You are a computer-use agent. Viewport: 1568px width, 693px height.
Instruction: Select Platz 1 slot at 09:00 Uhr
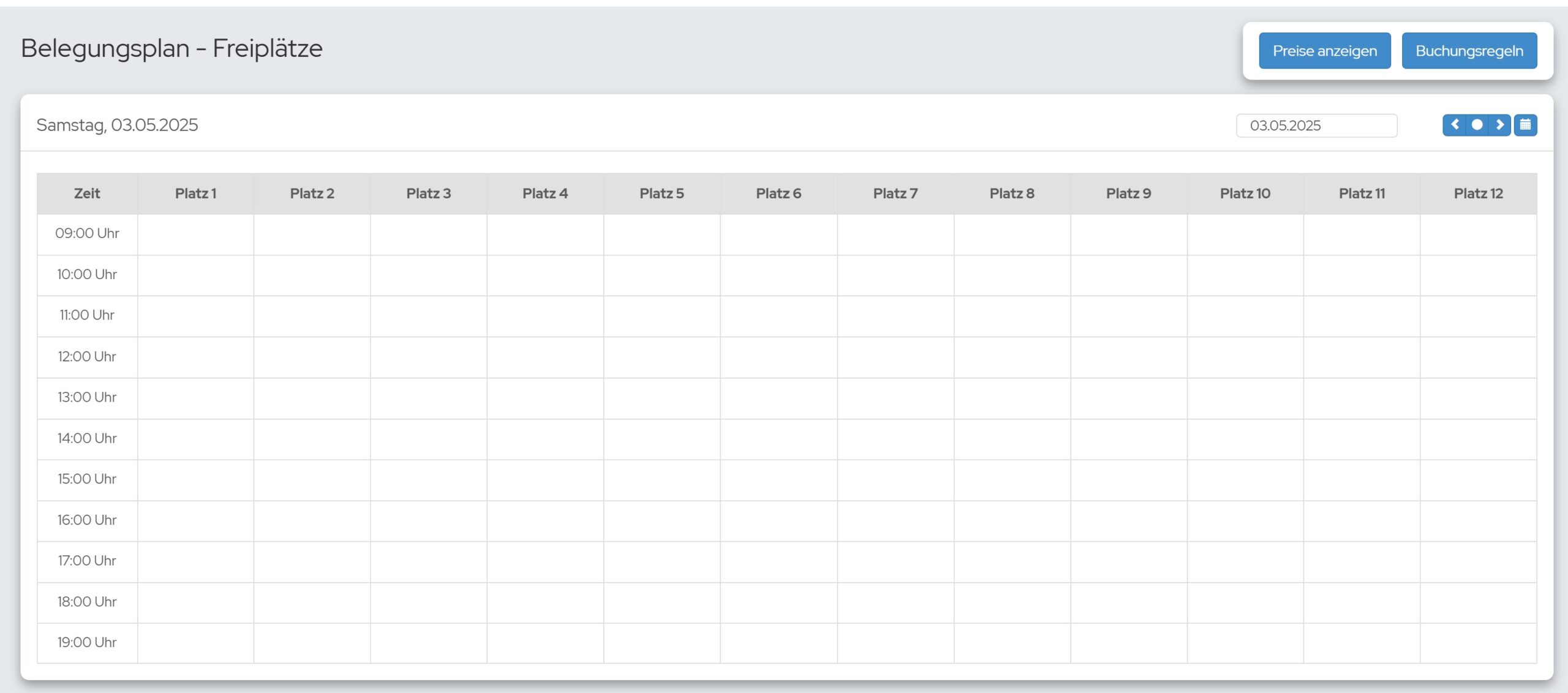click(196, 234)
